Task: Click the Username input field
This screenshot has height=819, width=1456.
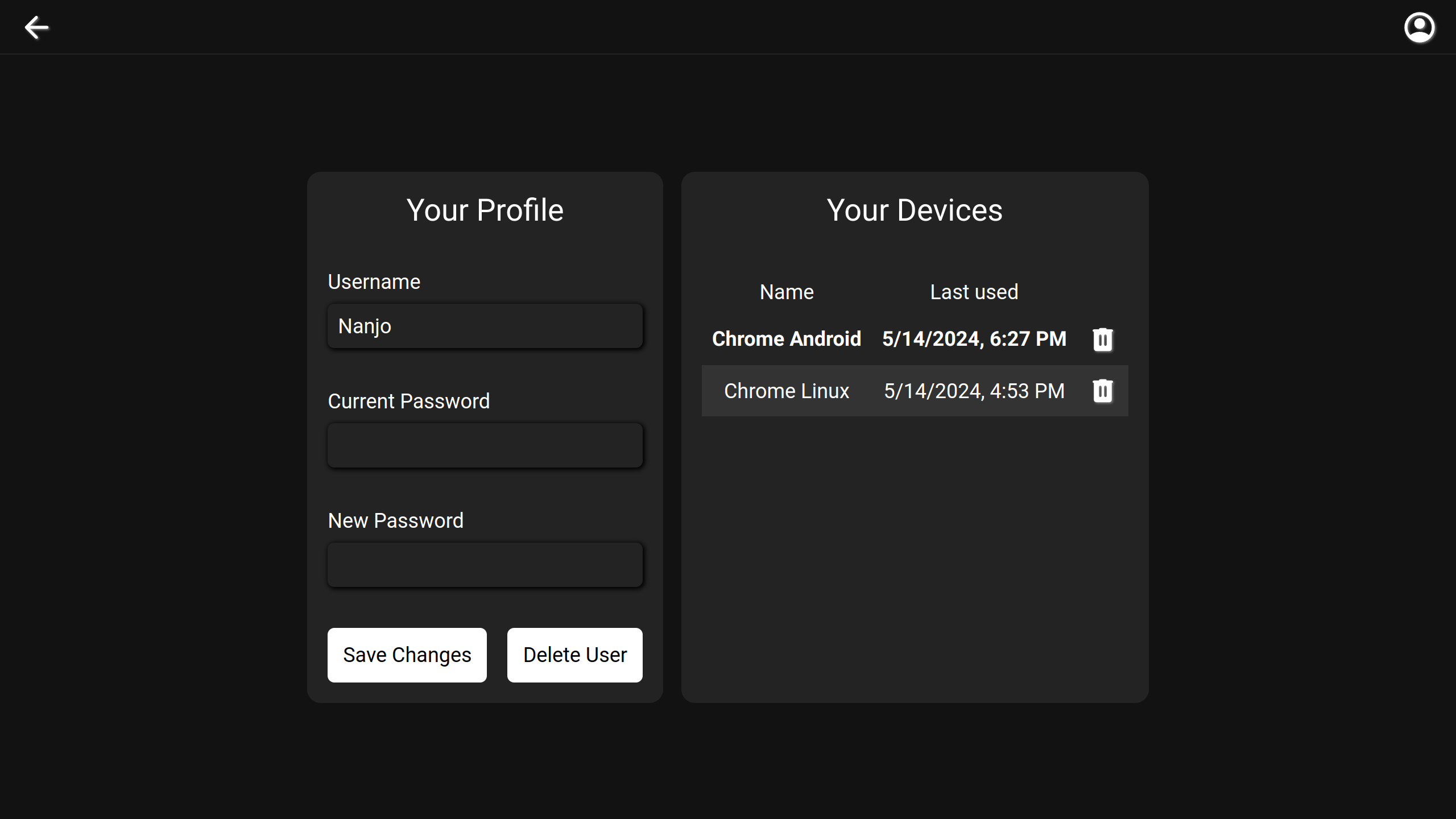Action: [x=485, y=326]
